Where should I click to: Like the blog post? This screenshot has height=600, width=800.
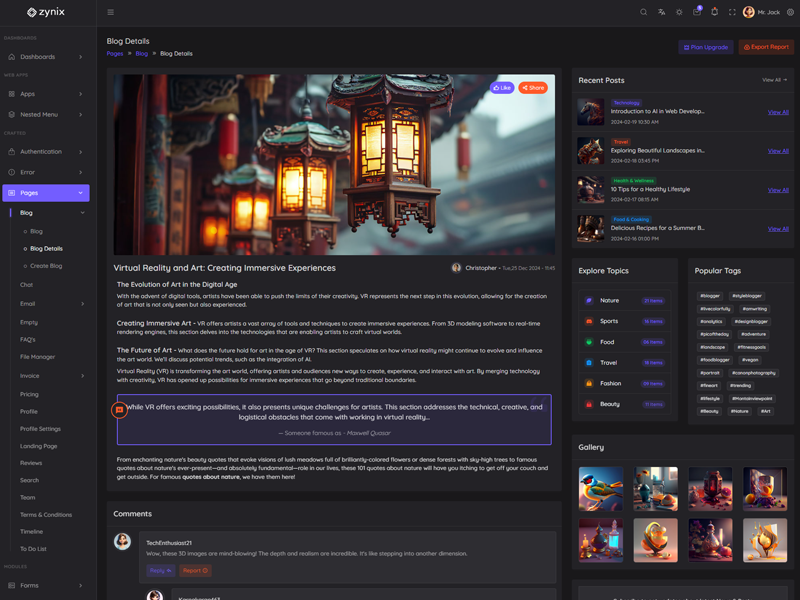click(x=502, y=88)
